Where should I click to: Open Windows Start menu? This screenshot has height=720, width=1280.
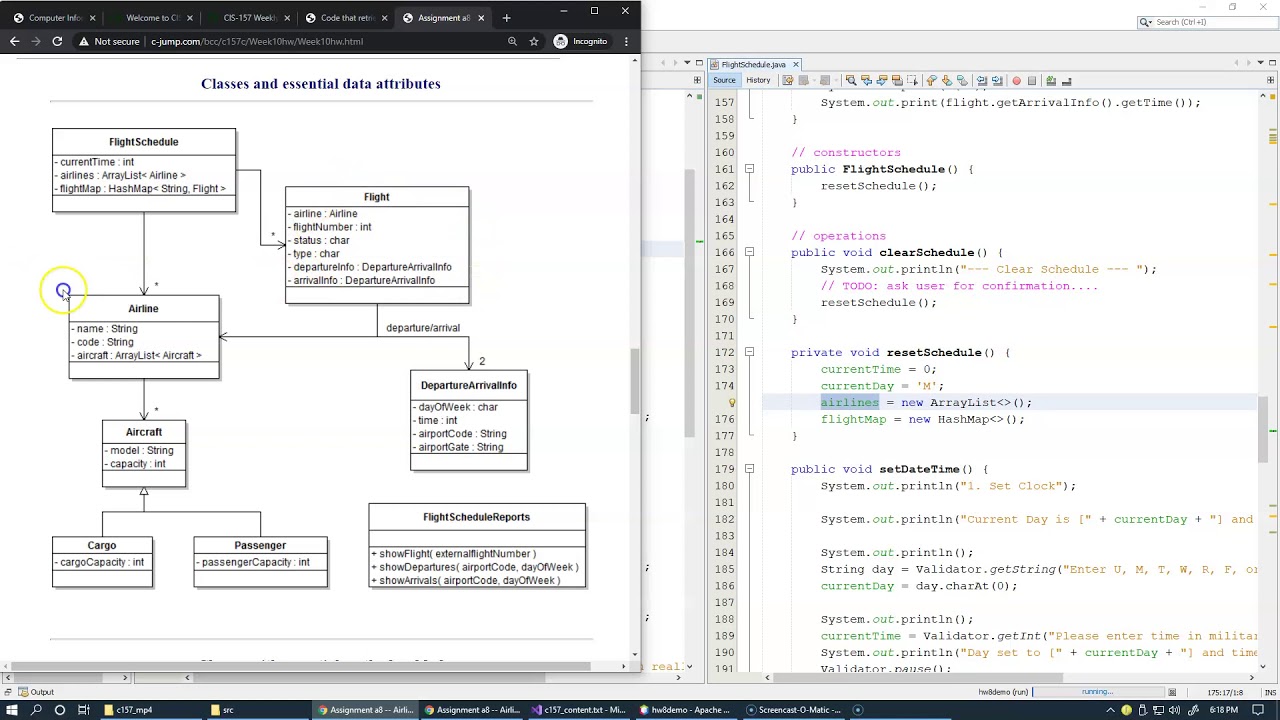click(13, 710)
